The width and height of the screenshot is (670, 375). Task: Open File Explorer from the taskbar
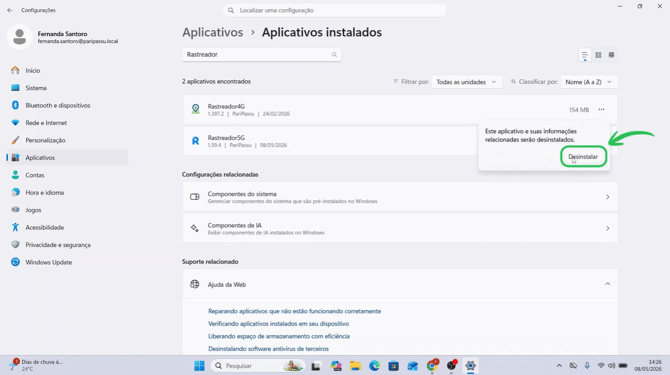355,366
